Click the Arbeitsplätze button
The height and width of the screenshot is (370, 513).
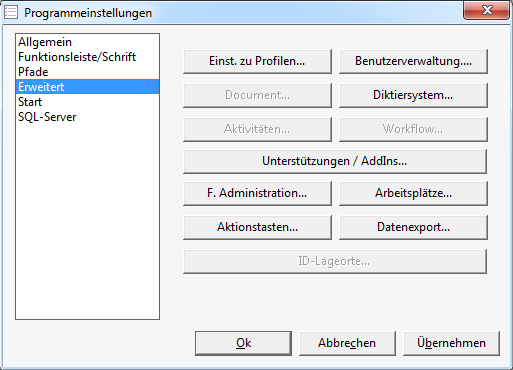(413, 193)
